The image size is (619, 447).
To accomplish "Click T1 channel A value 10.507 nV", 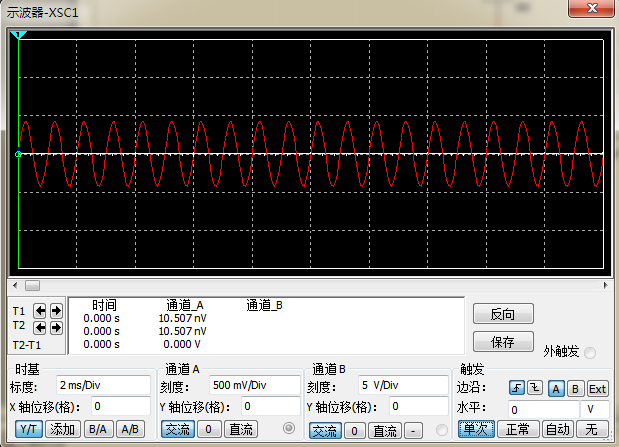I will 182,318.
